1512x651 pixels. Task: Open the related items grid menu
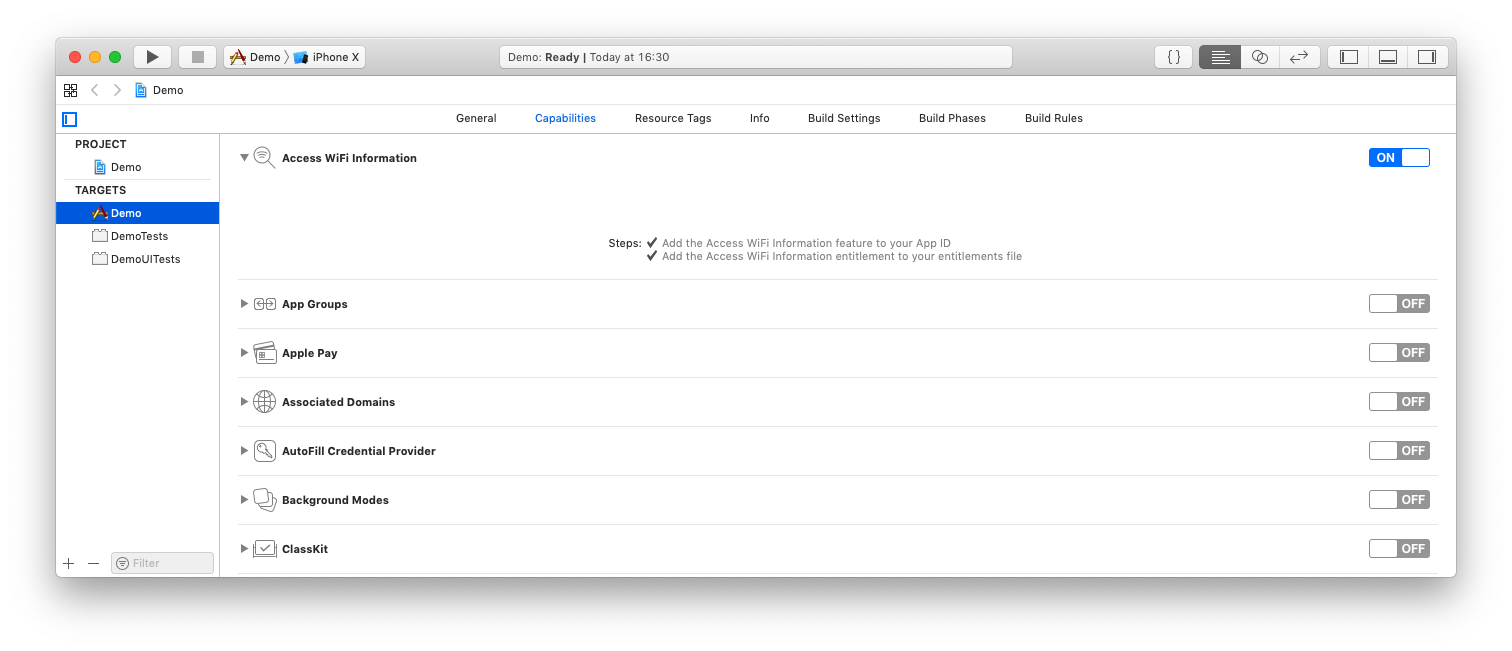pyautogui.click(x=70, y=90)
